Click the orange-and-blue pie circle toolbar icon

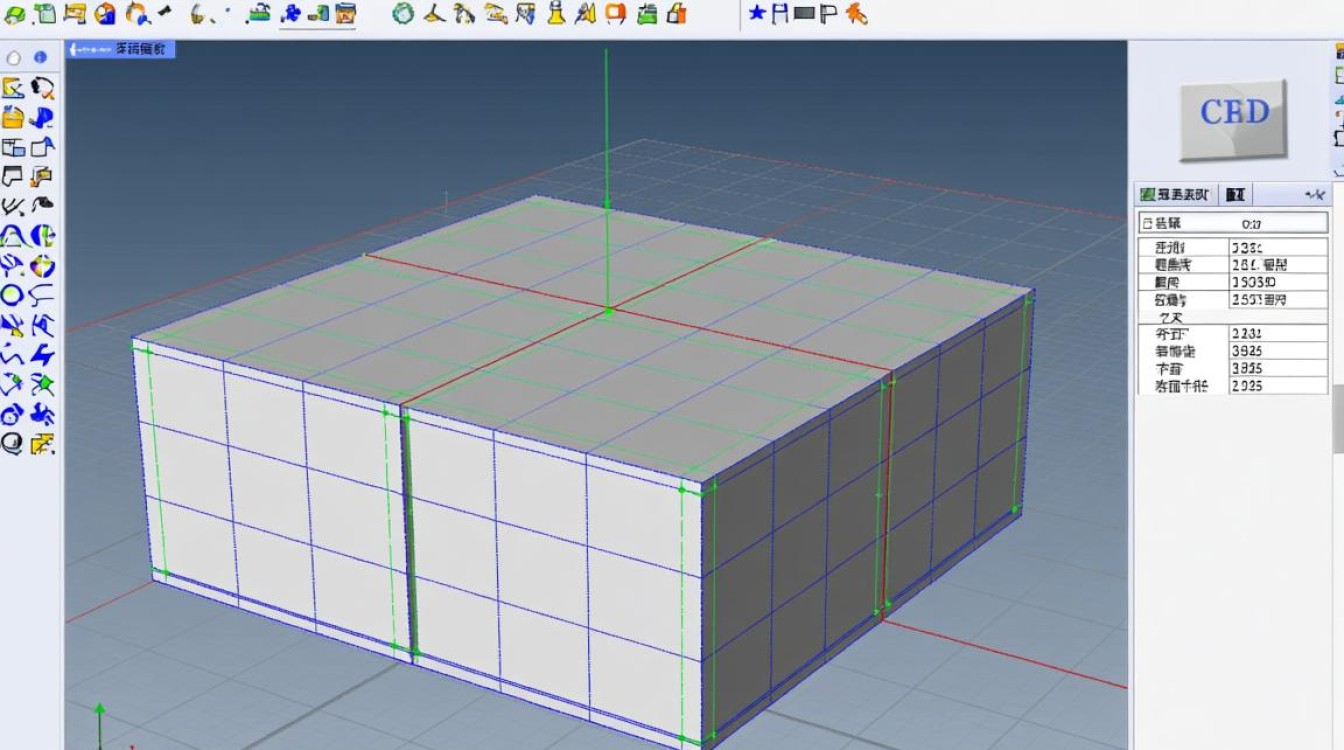point(105,13)
